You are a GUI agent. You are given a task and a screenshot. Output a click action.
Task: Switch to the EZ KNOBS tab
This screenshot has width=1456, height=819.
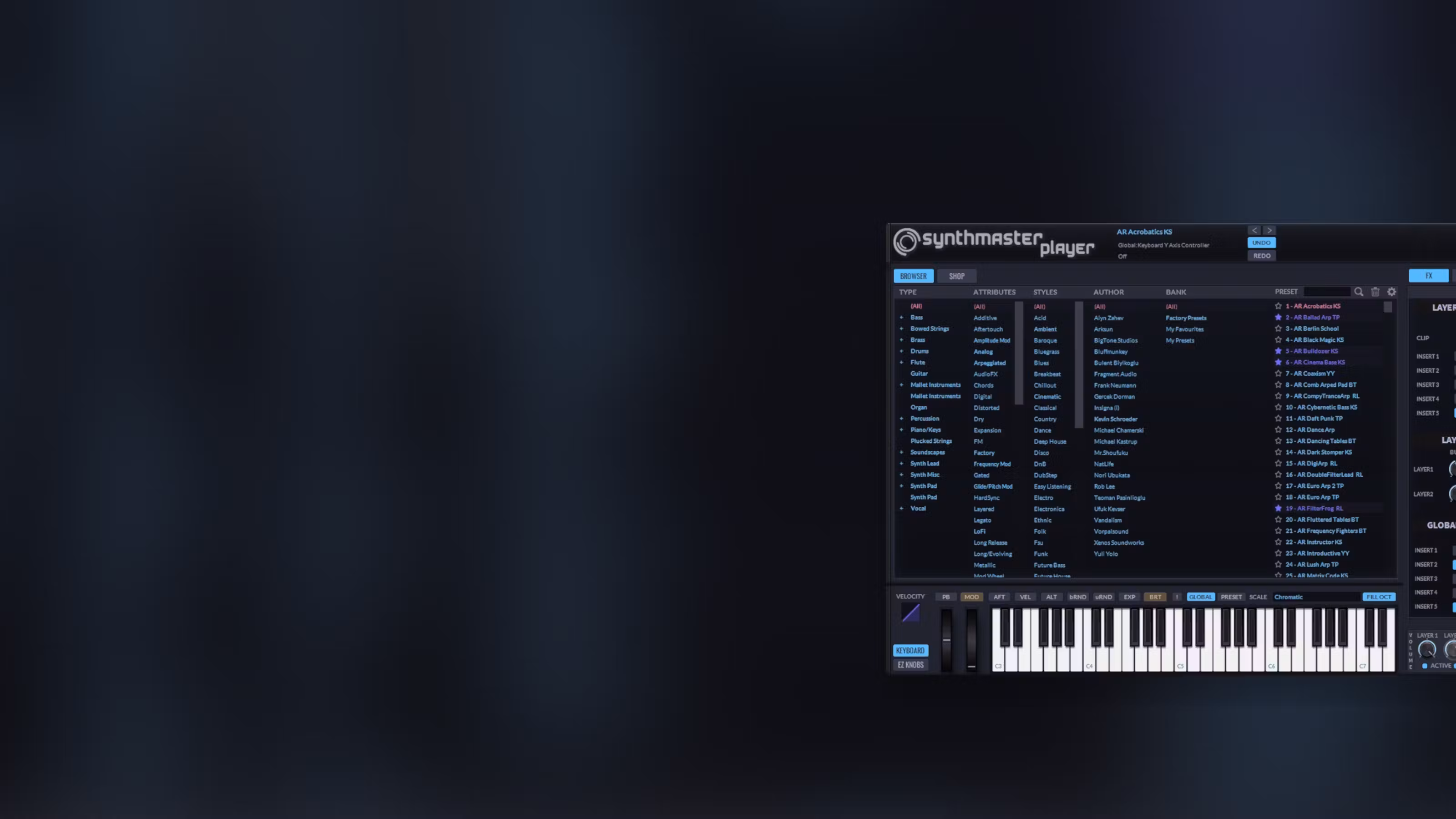click(910, 665)
